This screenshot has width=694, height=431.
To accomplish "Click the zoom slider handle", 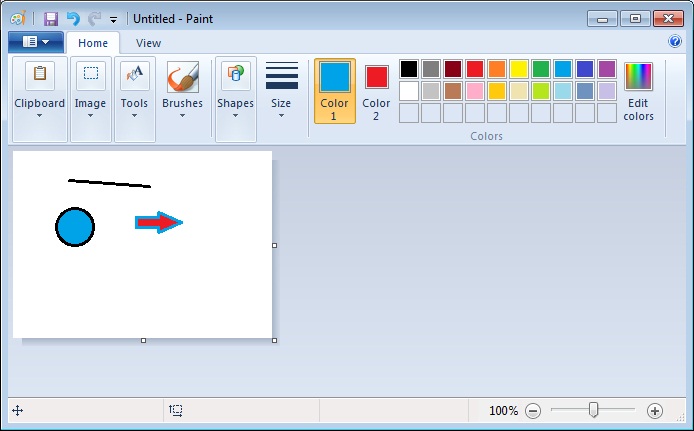I will [x=594, y=410].
